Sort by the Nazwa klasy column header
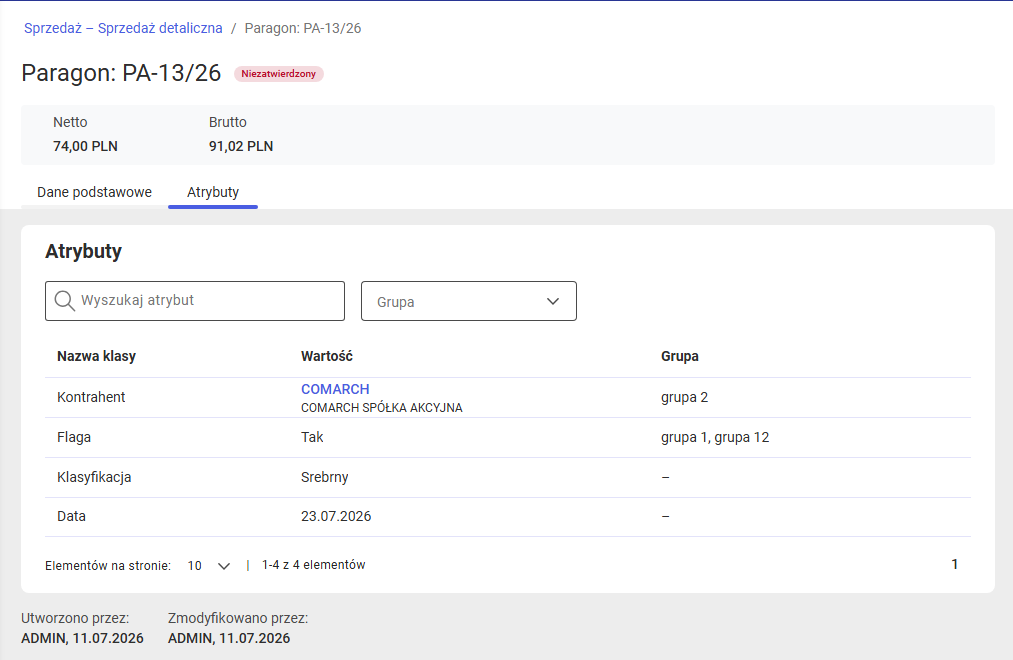The width and height of the screenshot is (1013, 660). tap(96, 356)
